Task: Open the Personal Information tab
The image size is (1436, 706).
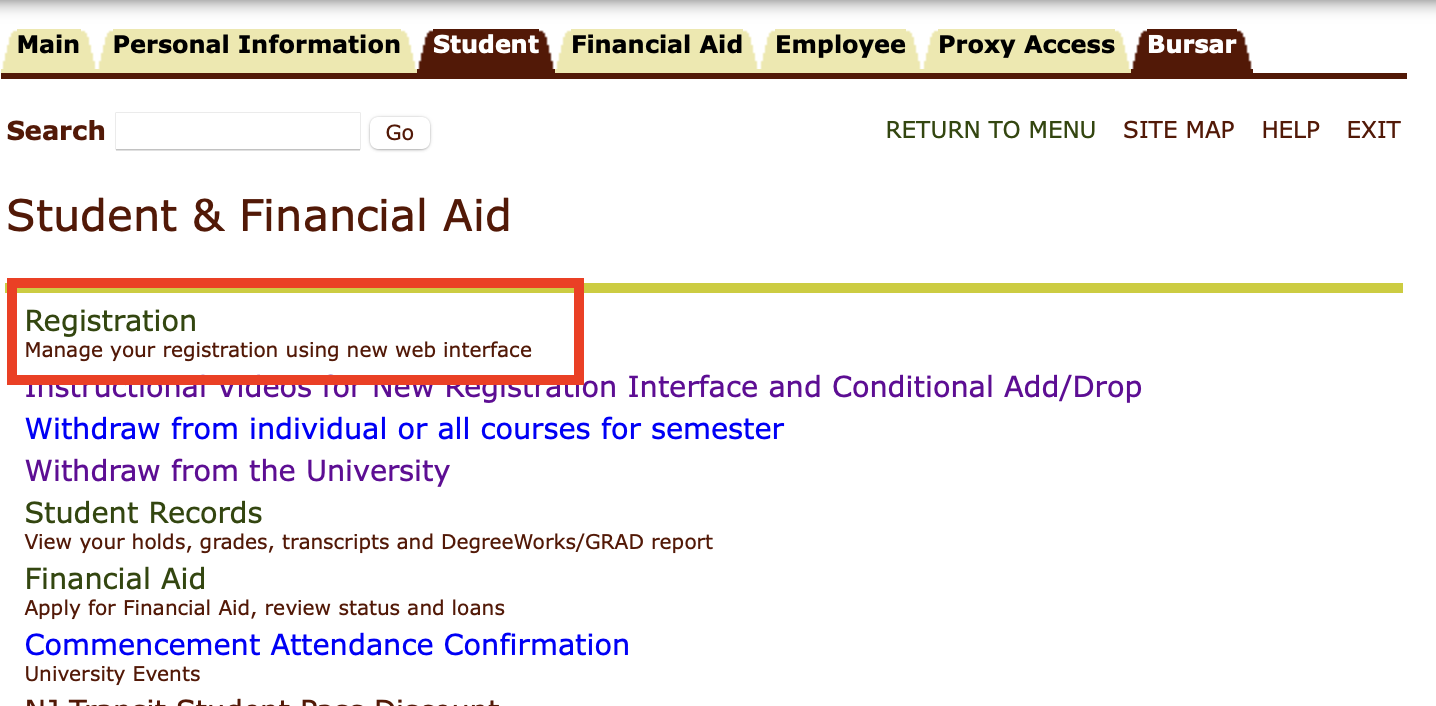Action: (254, 44)
